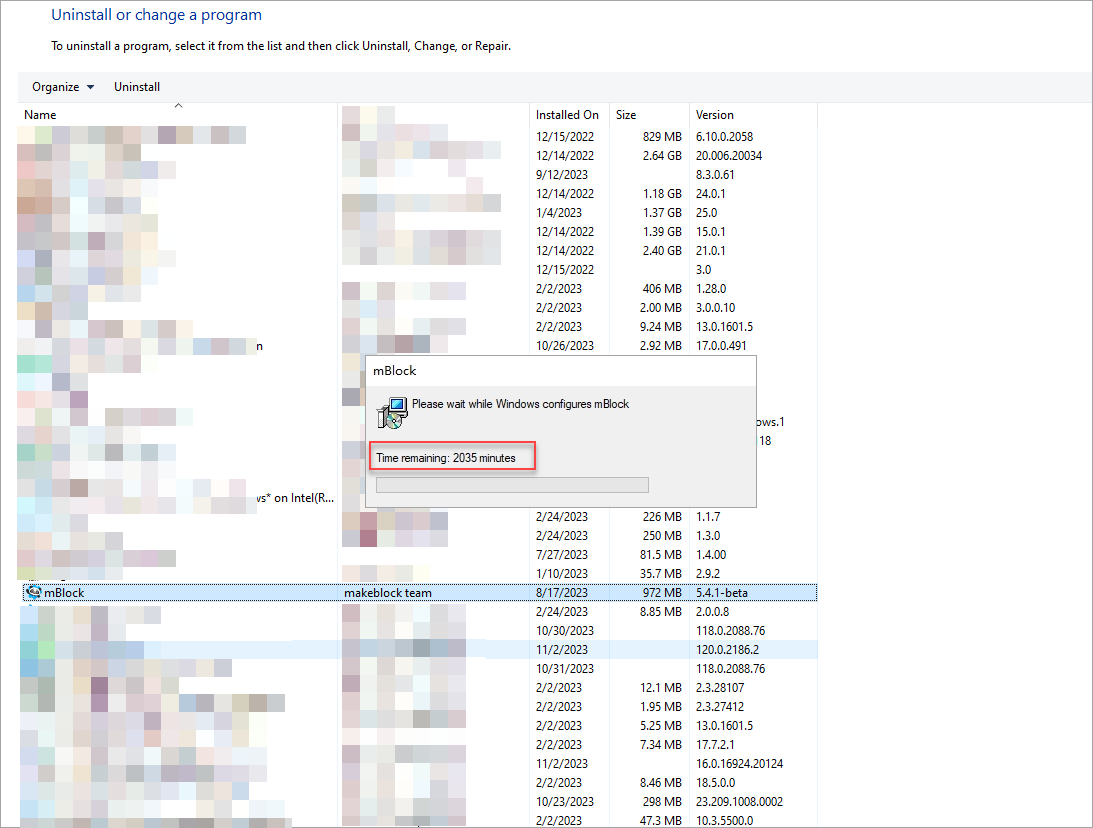Sort programs by Size column header
The width and height of the screenshot is (1093, 828).
pyautogui.click(x=626, y=115)
